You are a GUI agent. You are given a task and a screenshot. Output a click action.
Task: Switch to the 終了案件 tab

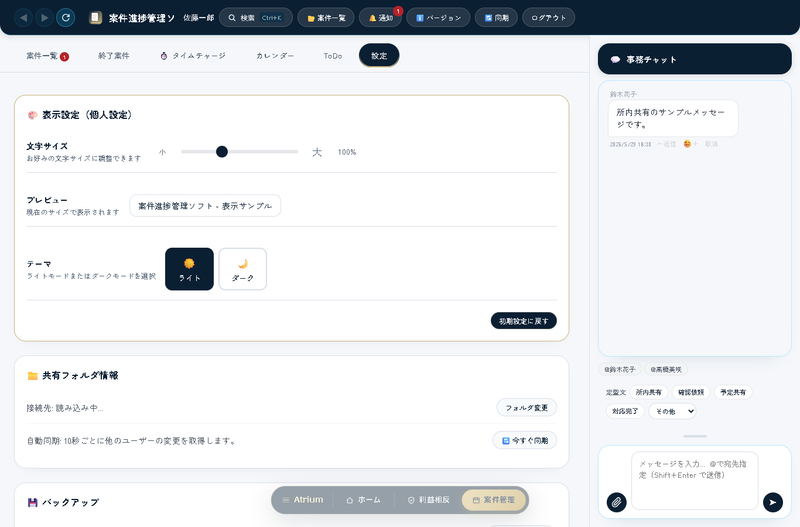pyautogui.click(x=114, y=56)
